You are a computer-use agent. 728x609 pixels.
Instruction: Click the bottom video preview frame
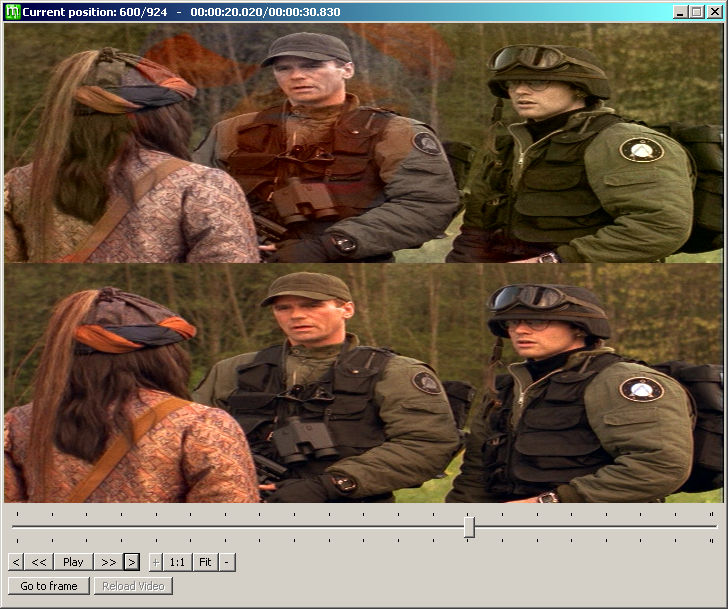[364, 383]
